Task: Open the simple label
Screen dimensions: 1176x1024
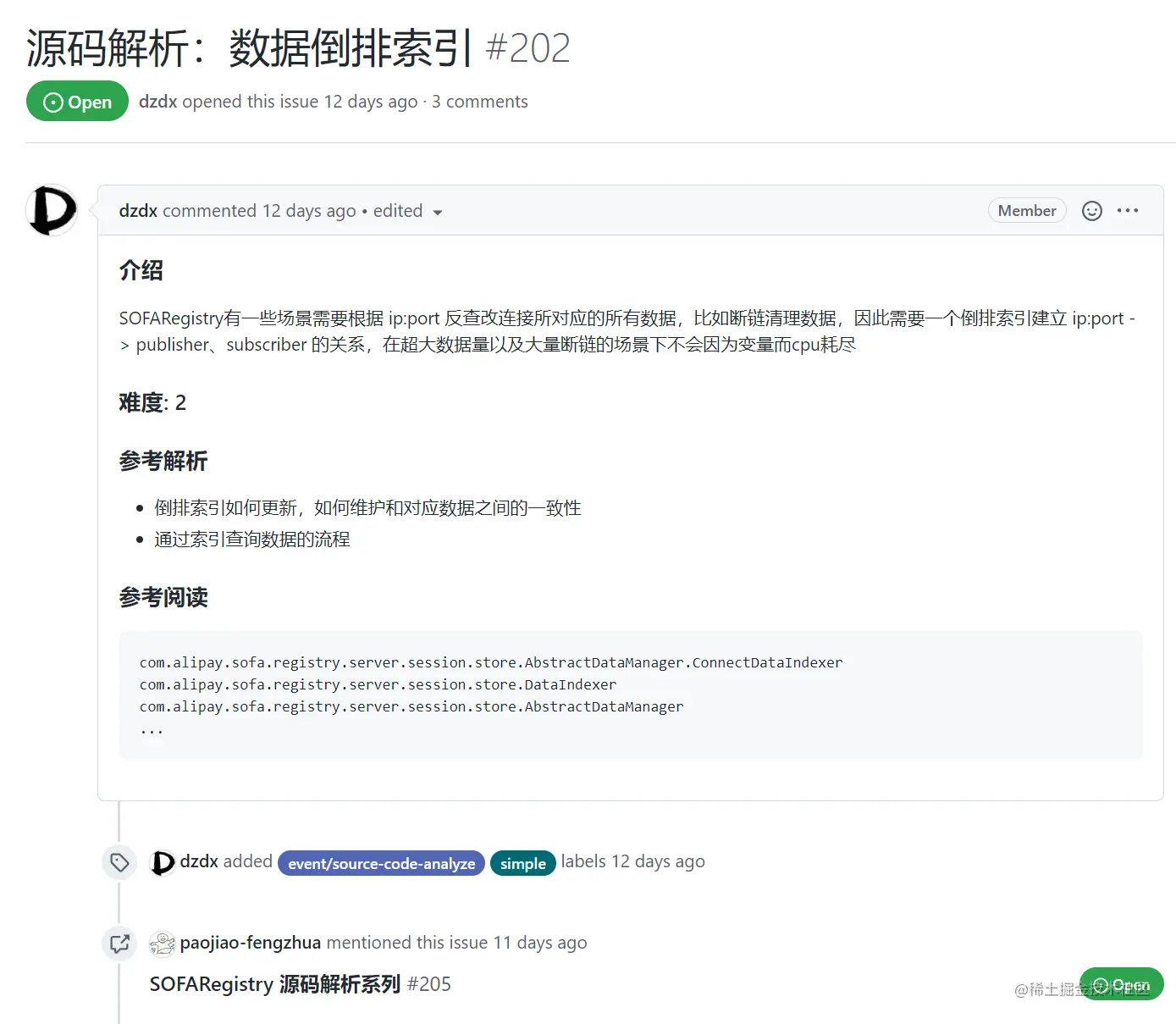Action: (x=523, y=863)
